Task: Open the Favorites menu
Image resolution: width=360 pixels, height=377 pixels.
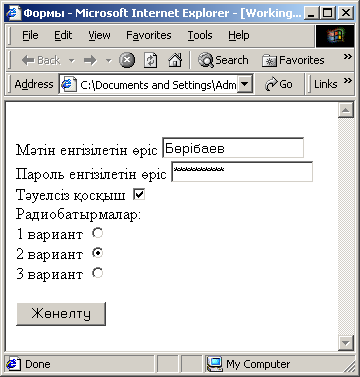Action: (x=149, y=35)
